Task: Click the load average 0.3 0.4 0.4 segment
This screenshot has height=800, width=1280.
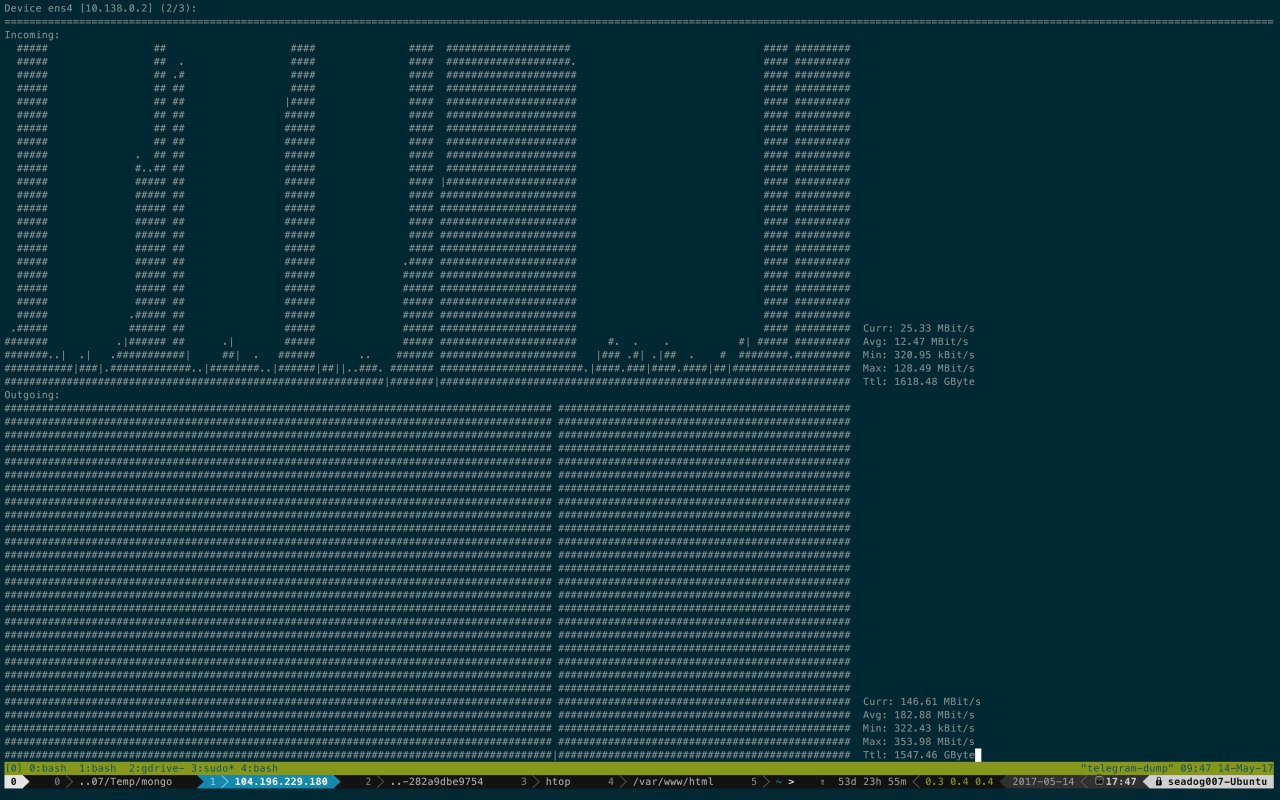Action: coord(959,782)
